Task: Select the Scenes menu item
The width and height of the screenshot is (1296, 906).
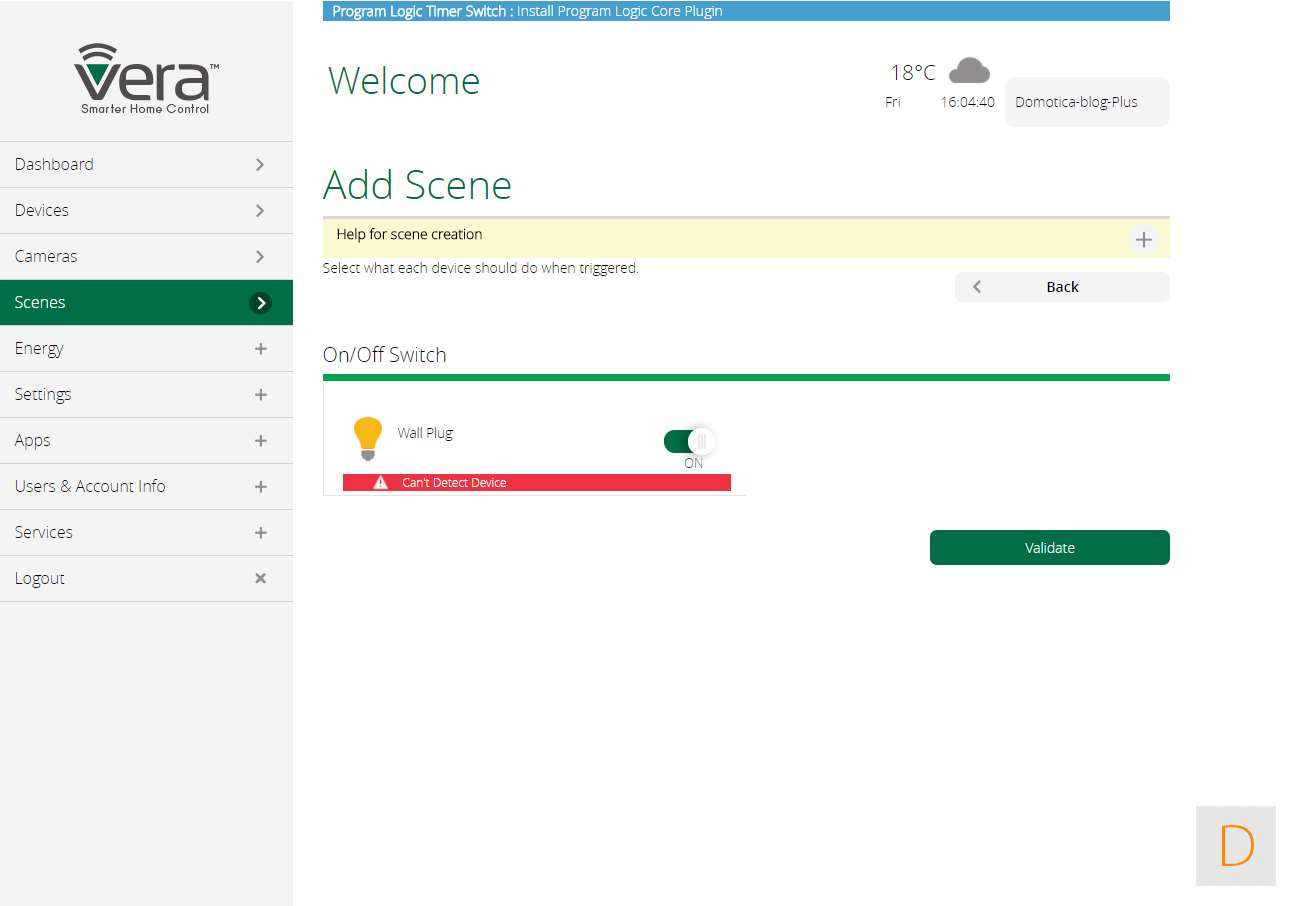Action: pos(40,302)
